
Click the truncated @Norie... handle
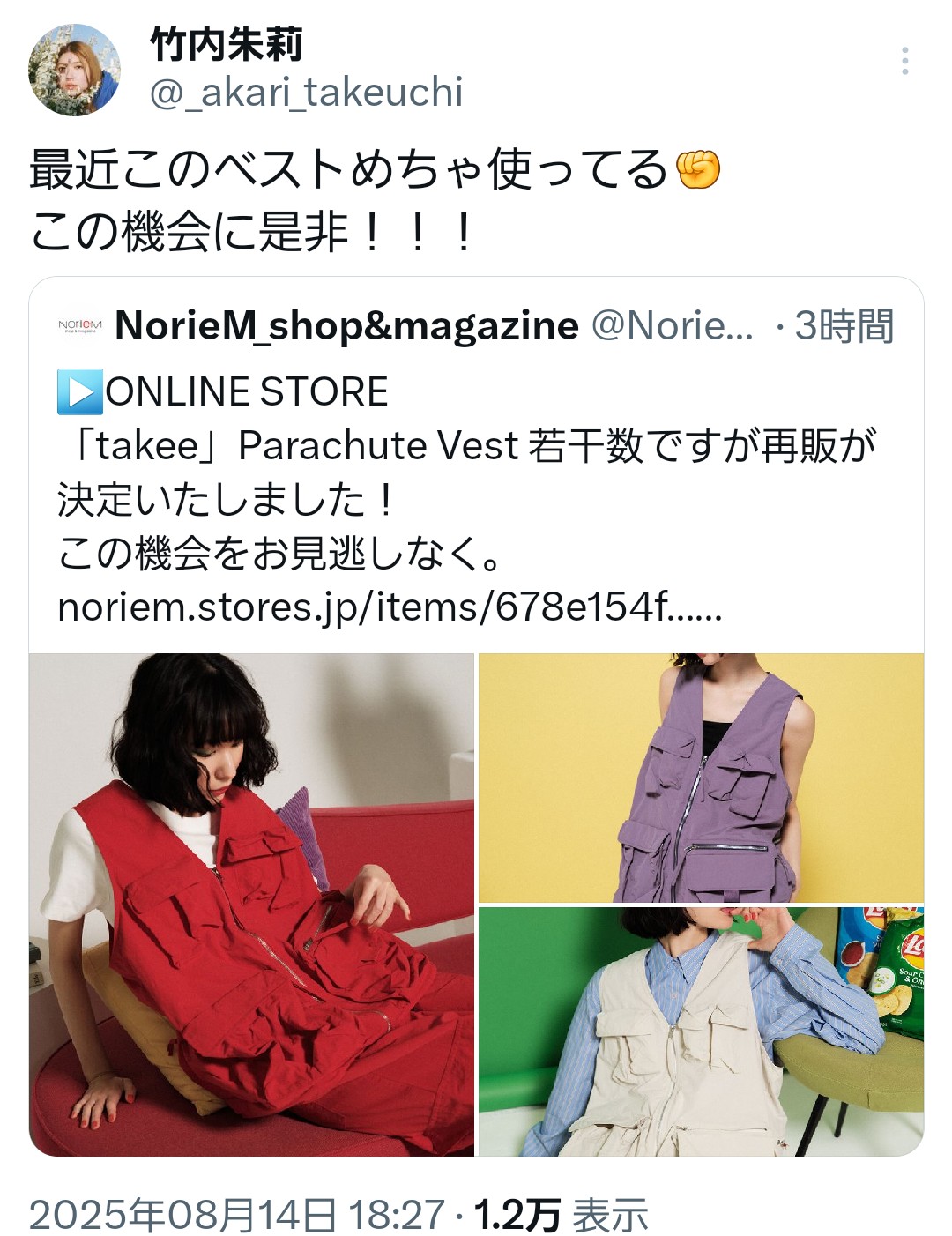pyautogui.click(x=673, y=325)
